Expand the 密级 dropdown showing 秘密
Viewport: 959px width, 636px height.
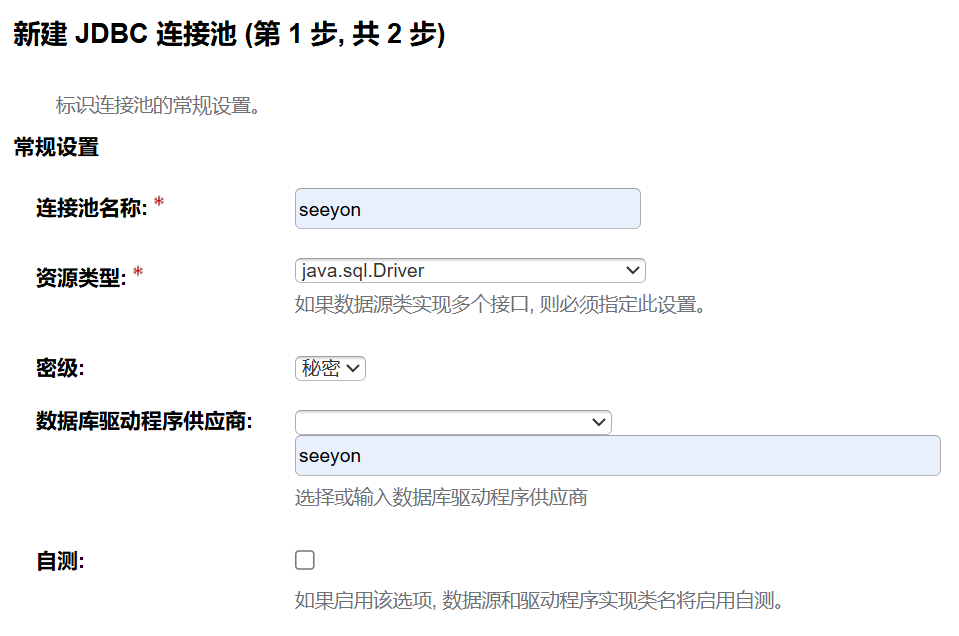tap(330, 368)
